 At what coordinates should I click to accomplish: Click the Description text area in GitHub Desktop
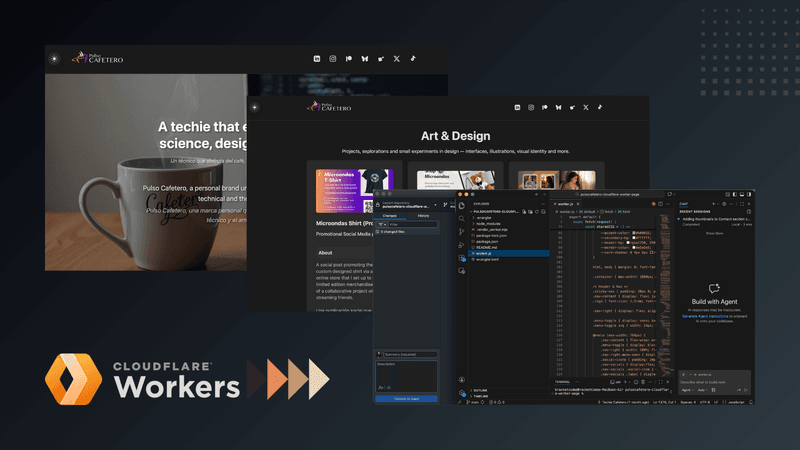tap(407, 377)
